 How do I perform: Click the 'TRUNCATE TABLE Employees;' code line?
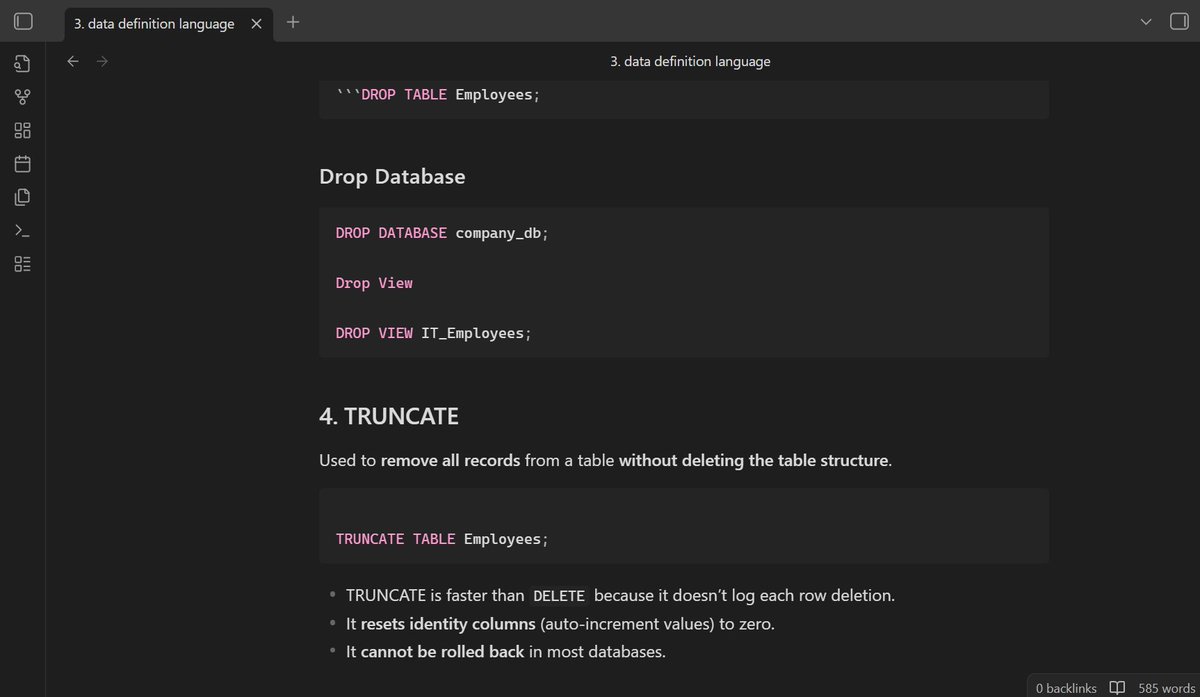point(442,539)
